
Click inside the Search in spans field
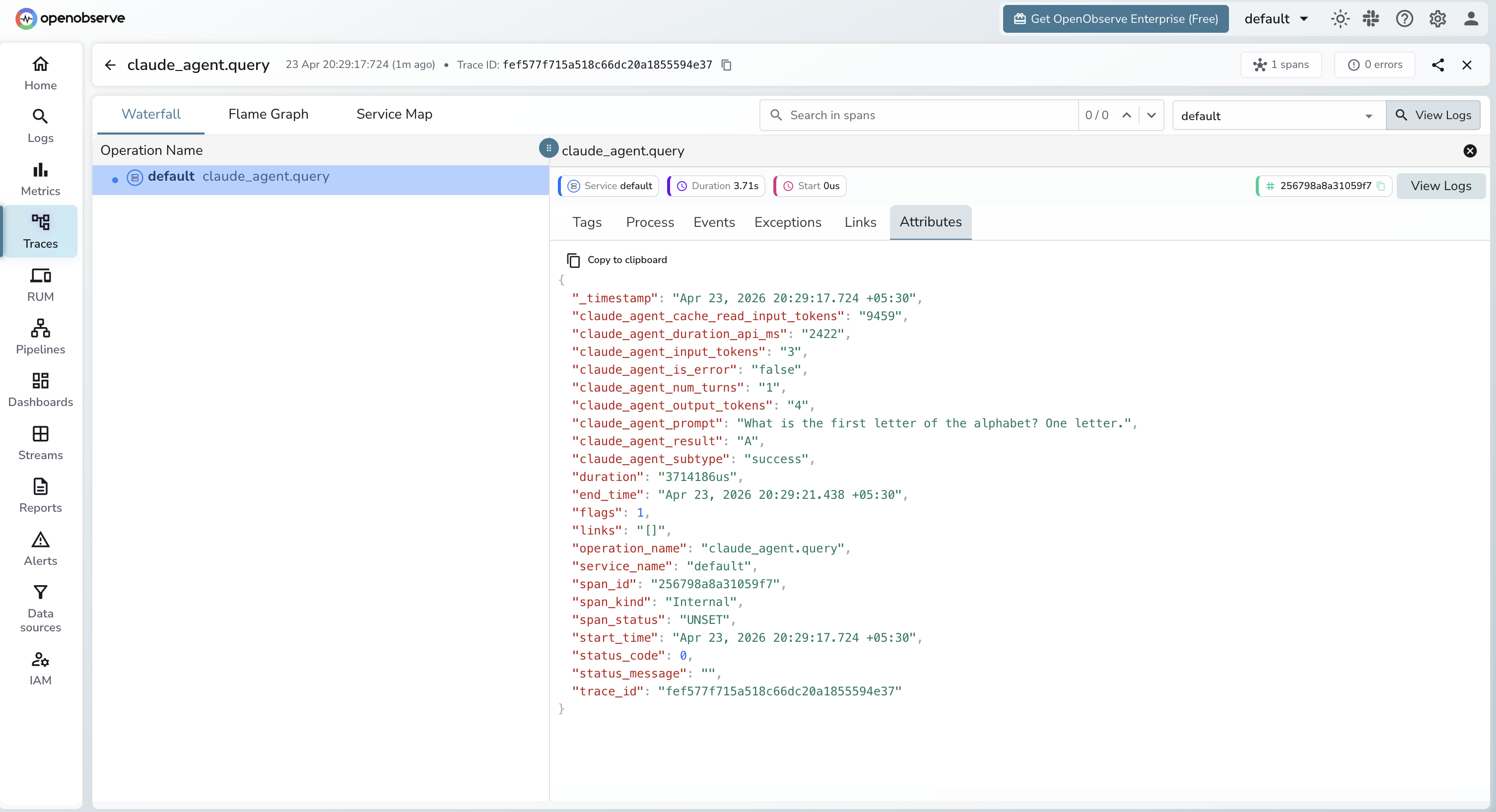tap(918, 115)
